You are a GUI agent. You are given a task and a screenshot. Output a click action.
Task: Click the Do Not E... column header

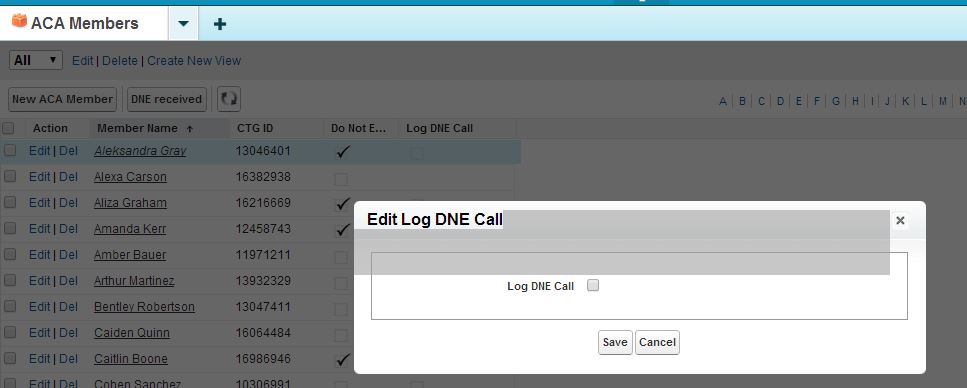358,128
